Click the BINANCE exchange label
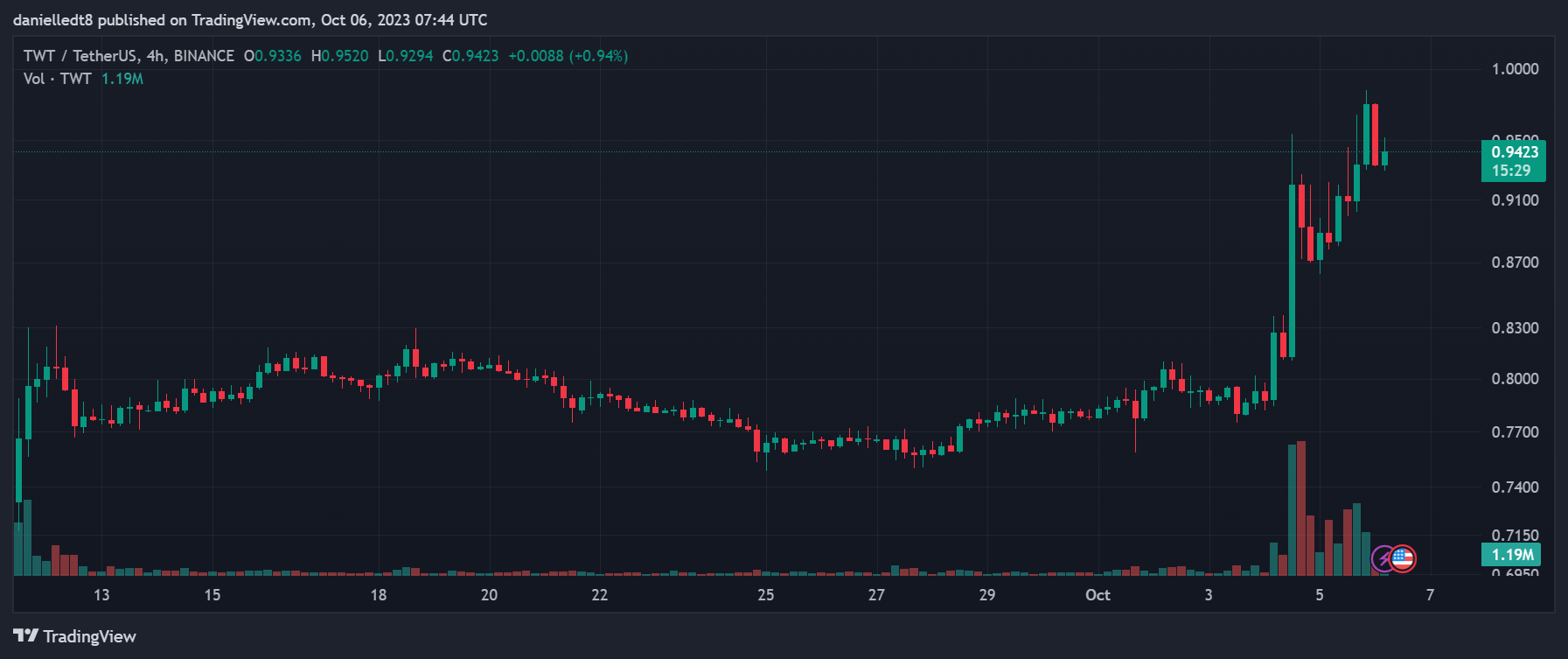The width and height of the screenshot is (1568, 659). (x=204, y=56)
